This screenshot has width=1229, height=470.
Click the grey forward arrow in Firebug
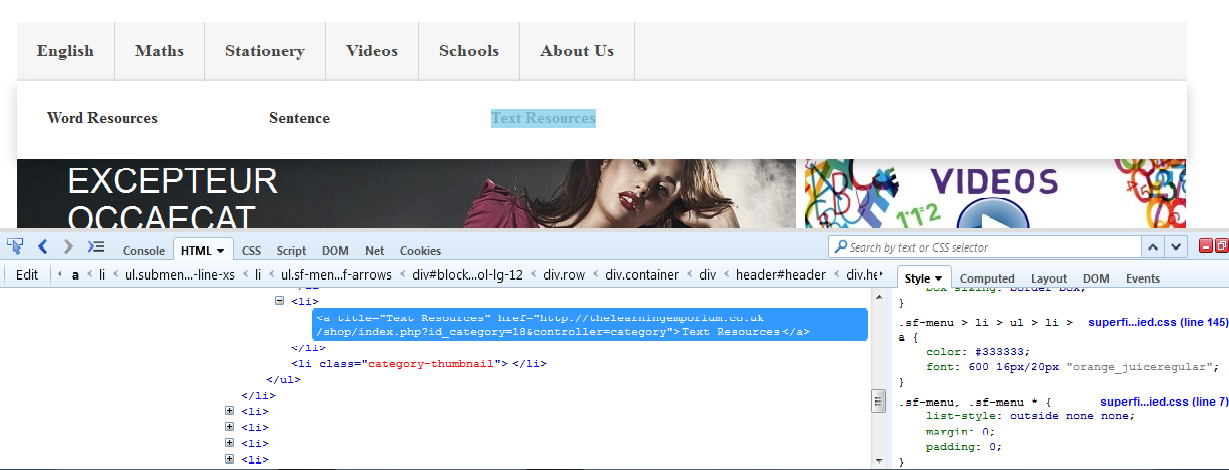click(x=68, y=246)
